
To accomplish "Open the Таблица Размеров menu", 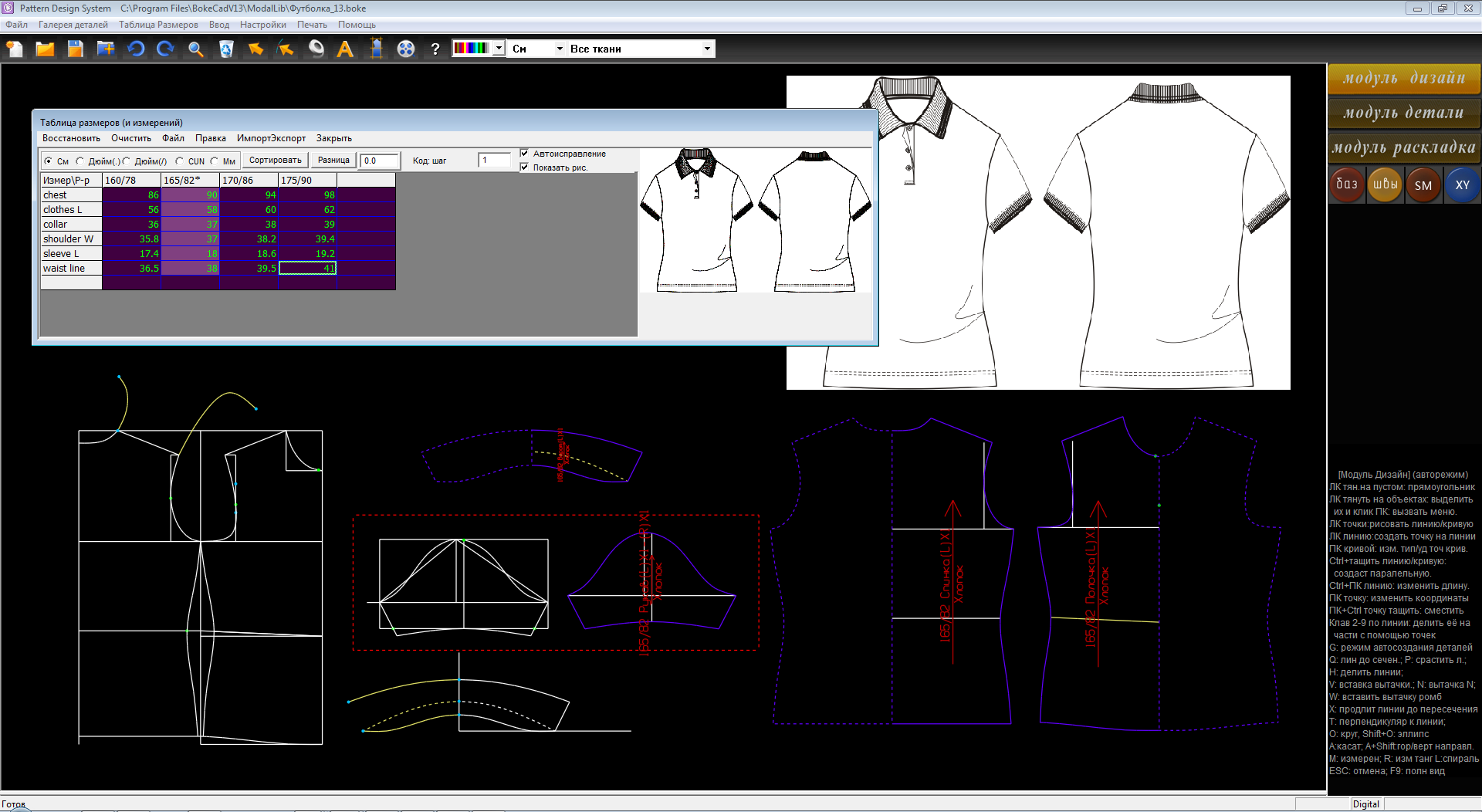I will [158, 25].
